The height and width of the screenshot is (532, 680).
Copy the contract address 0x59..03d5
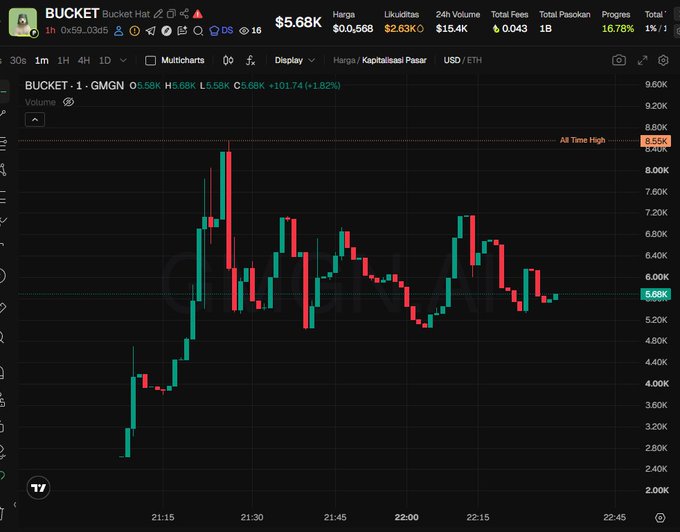84,30
